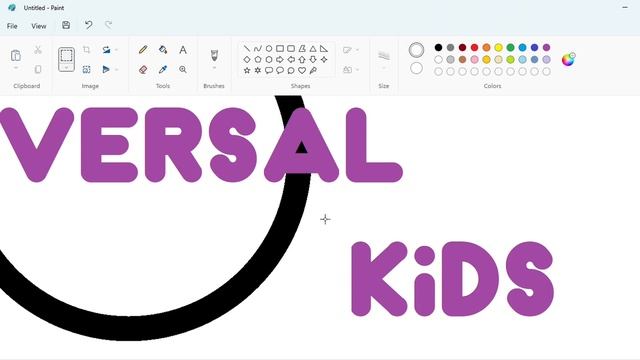Click the Cut scissors icon
This screenshot has height=360, width=640.
pos(38,50)
